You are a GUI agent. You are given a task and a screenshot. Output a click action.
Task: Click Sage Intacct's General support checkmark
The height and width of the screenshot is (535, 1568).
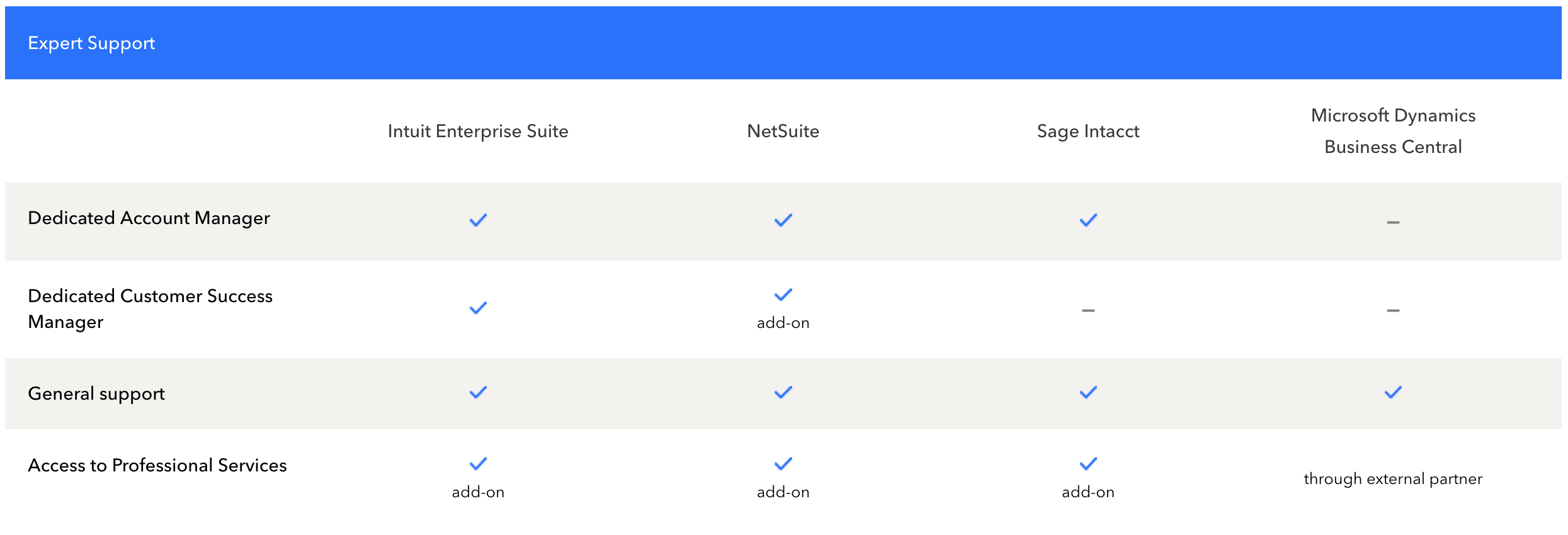(x=1088, y=393)
